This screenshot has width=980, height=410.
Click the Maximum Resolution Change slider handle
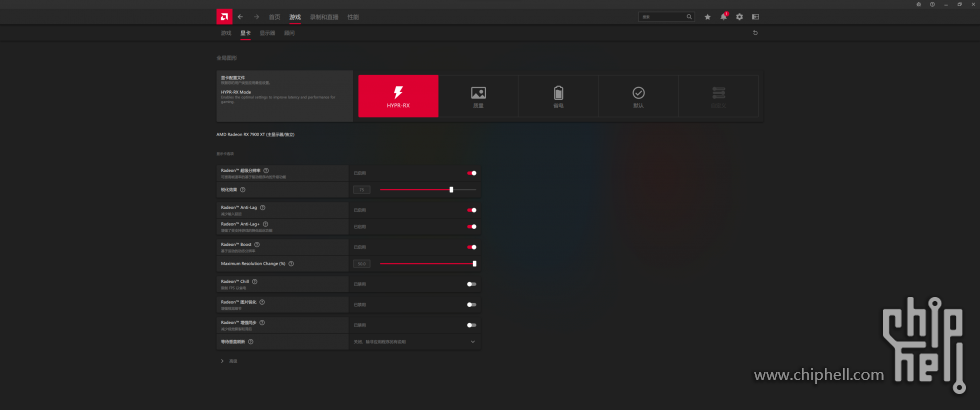pos(474,264)
